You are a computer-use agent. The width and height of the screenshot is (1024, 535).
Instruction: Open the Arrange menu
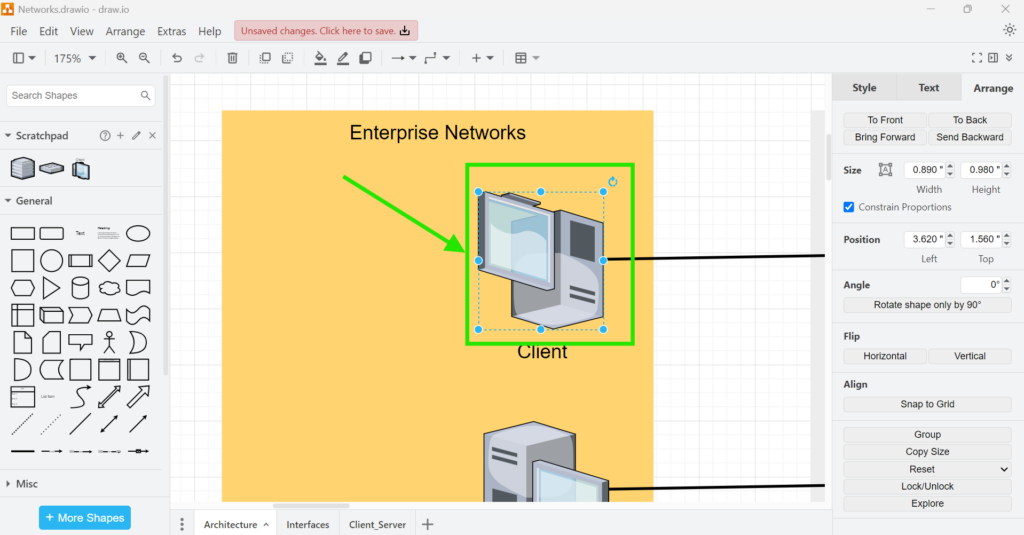pos(125,31)
